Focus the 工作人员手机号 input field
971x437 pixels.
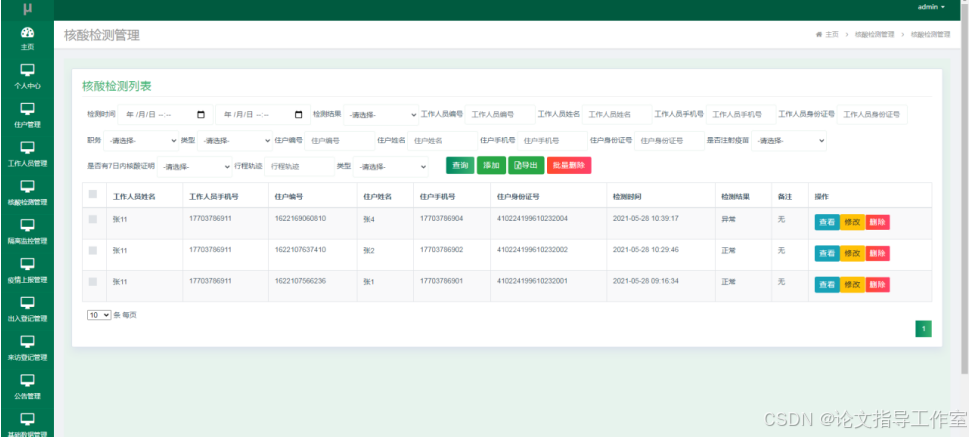(741, 115)
